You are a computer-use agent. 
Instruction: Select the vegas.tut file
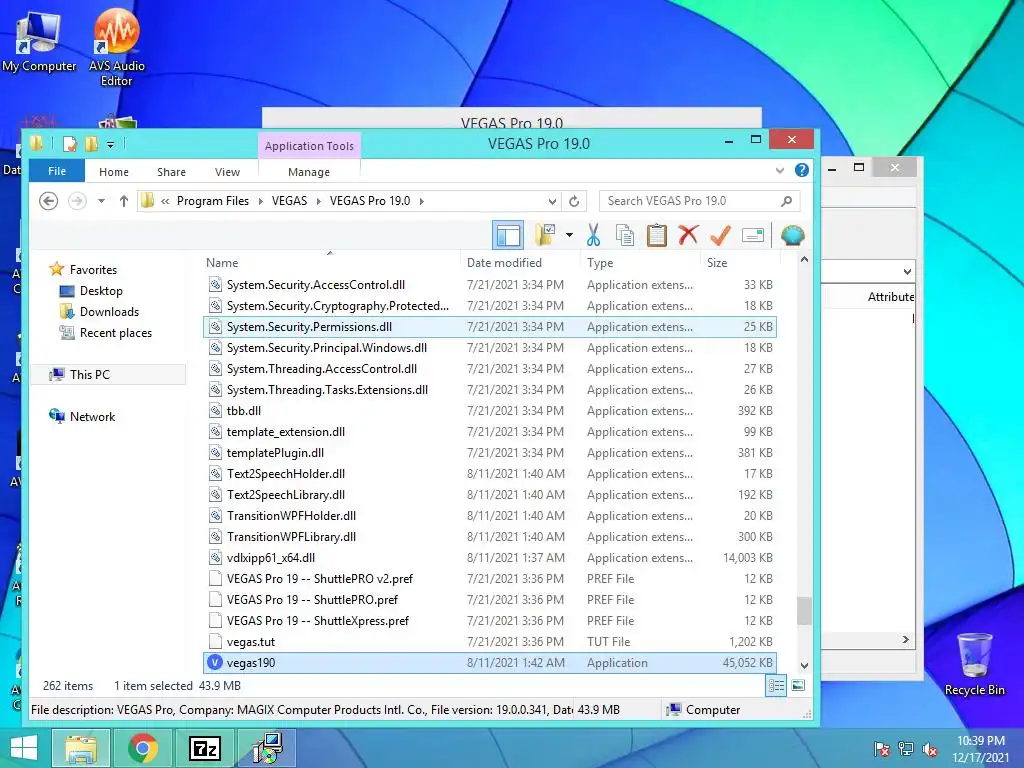[x=490, y=641]
